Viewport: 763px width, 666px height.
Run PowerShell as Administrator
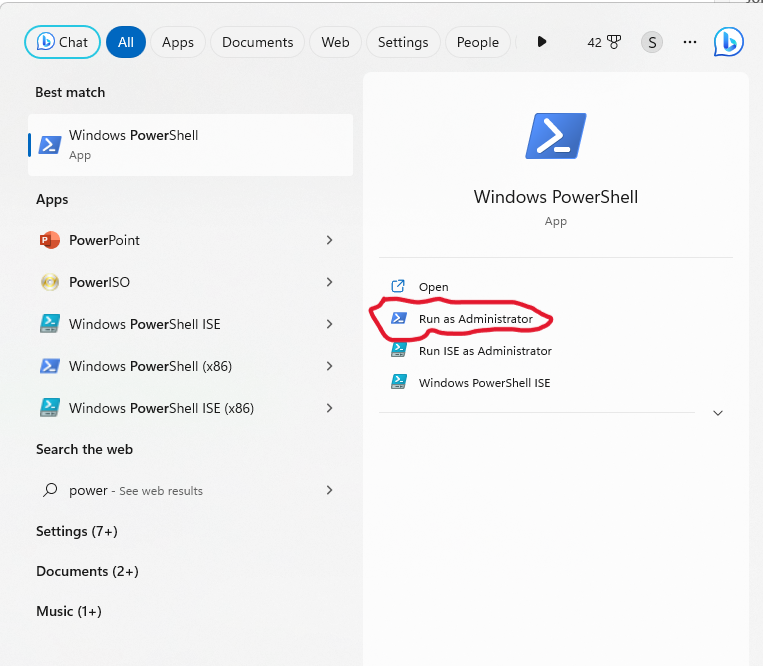click(x=475, y=319)
